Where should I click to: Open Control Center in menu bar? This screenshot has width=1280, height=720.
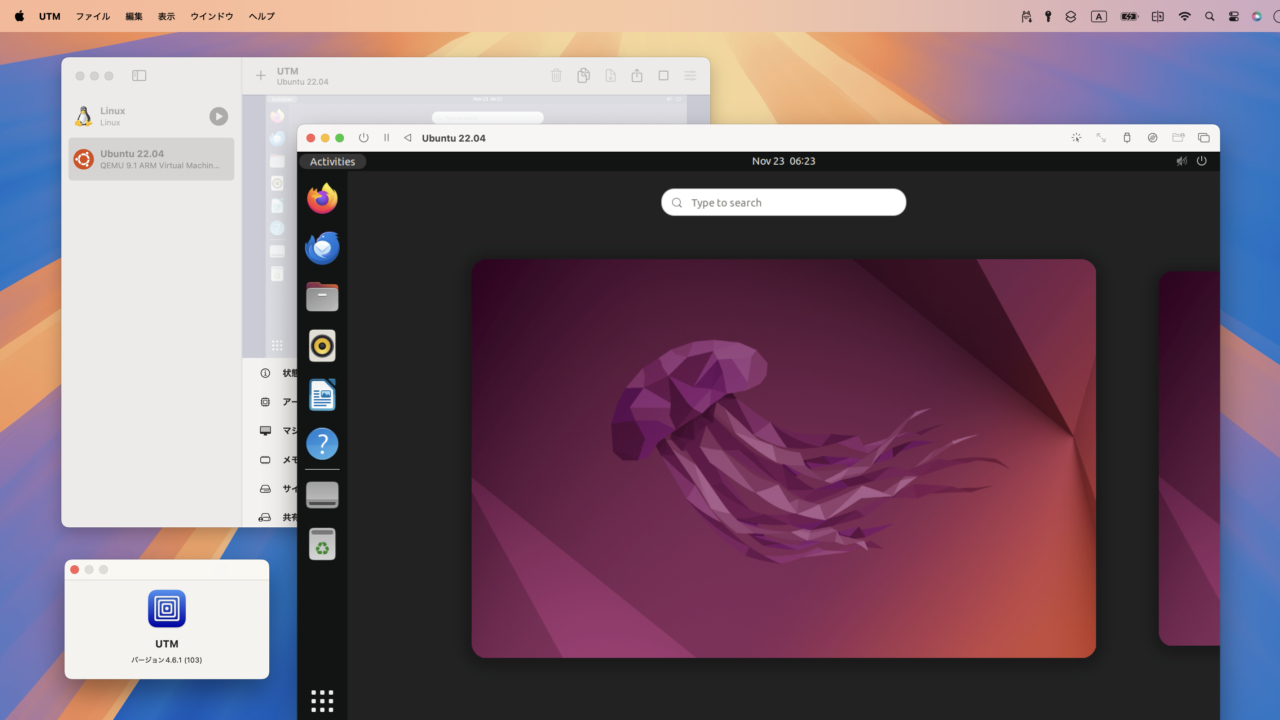click(1234, 16)
